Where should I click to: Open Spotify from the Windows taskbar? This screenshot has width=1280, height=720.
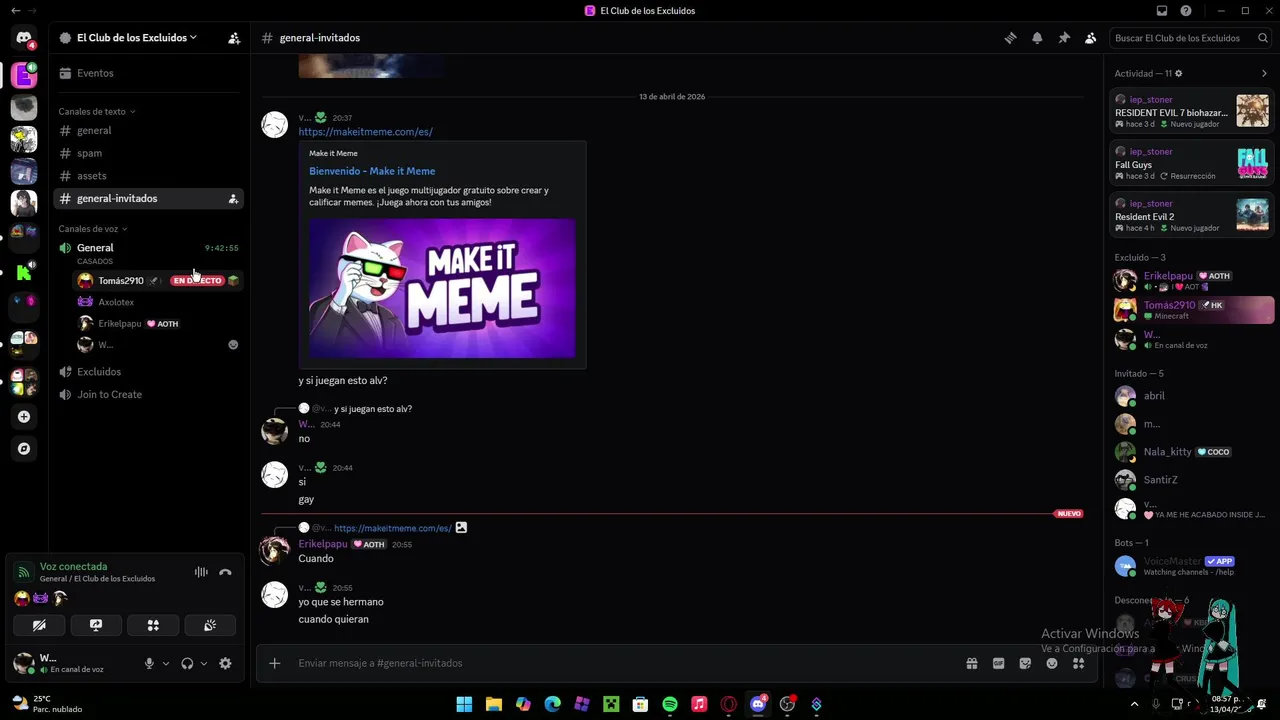click(670, 704)
